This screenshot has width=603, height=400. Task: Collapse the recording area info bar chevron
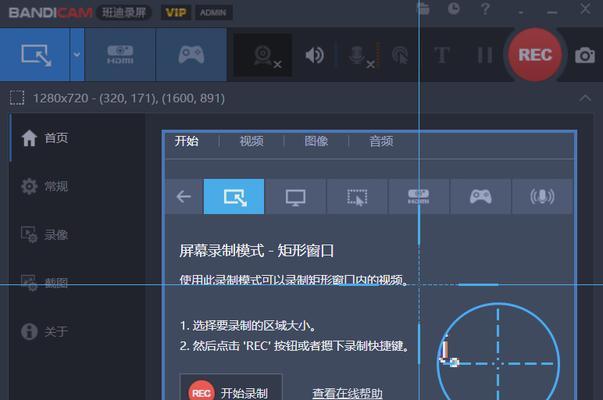[585, 98]
